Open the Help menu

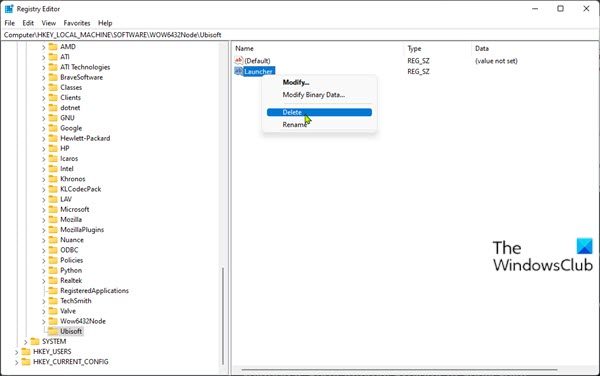(x=105, y=23)
